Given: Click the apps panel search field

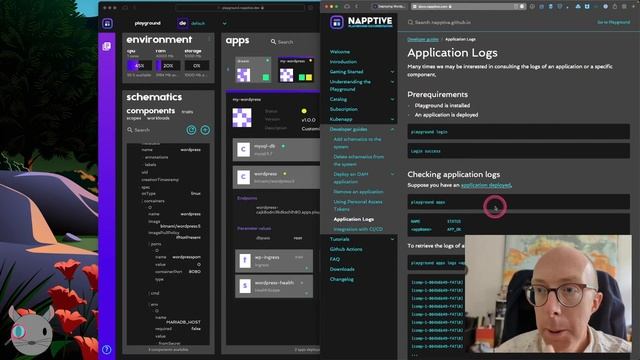Looking at the screenshot, I should coord(294,42).
